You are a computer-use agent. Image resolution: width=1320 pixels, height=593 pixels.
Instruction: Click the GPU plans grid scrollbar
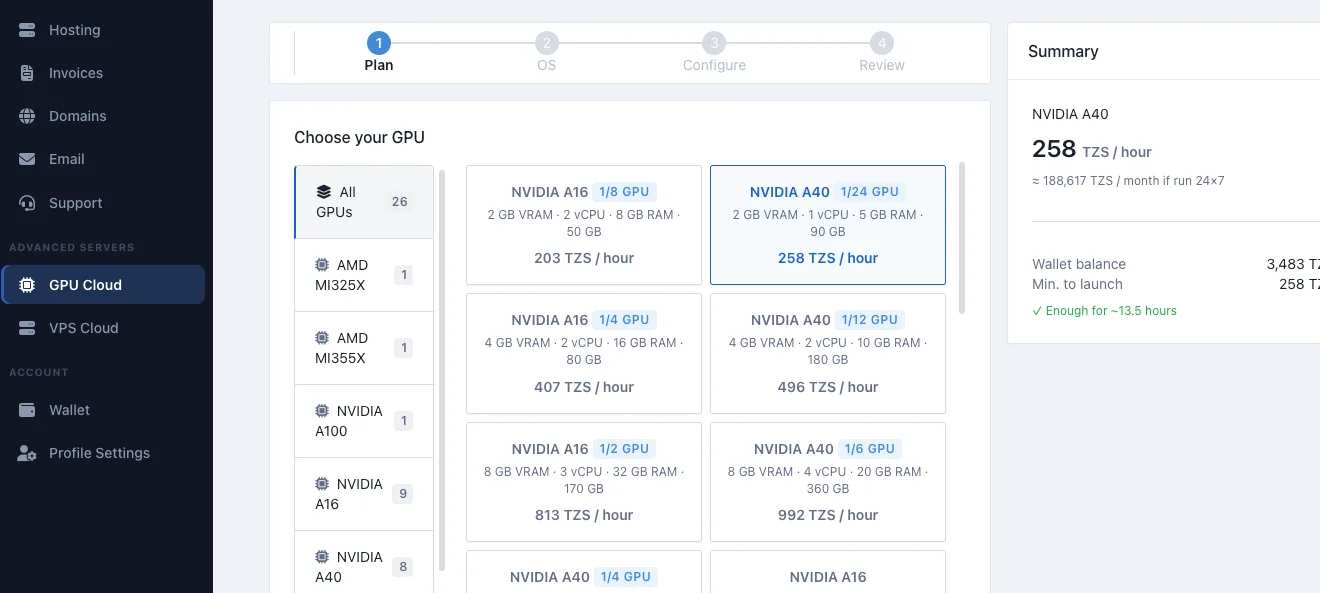[x=963, y=238]
